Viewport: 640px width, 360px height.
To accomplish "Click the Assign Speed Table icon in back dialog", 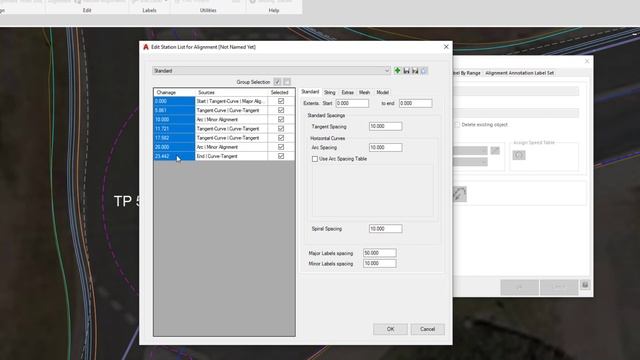I will coord(519,155).
